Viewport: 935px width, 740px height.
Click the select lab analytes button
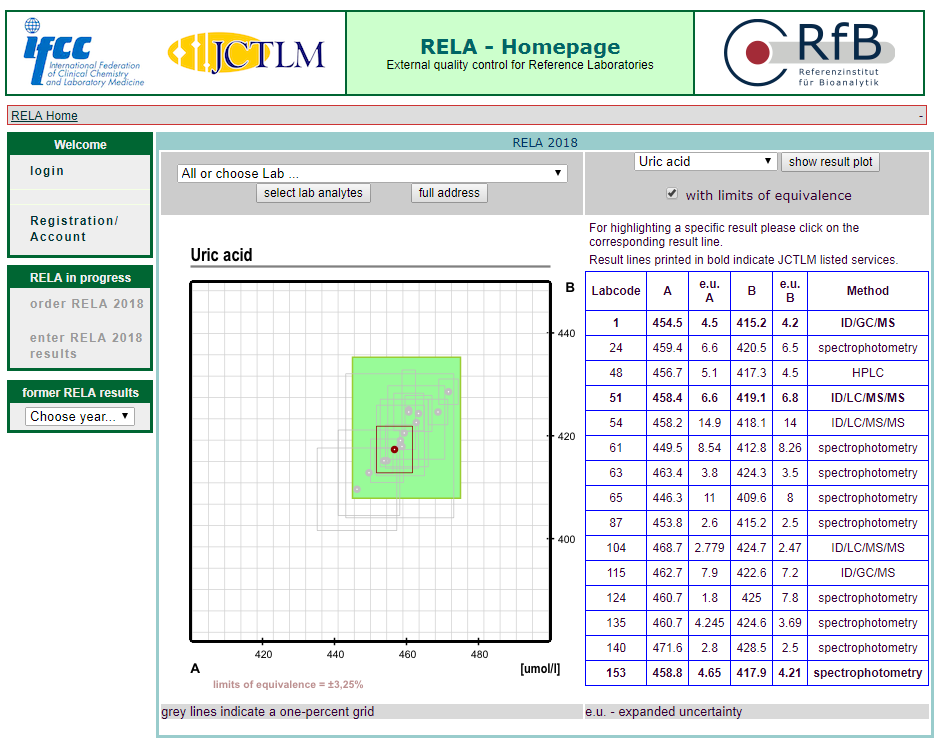click(x=314, y=193)
